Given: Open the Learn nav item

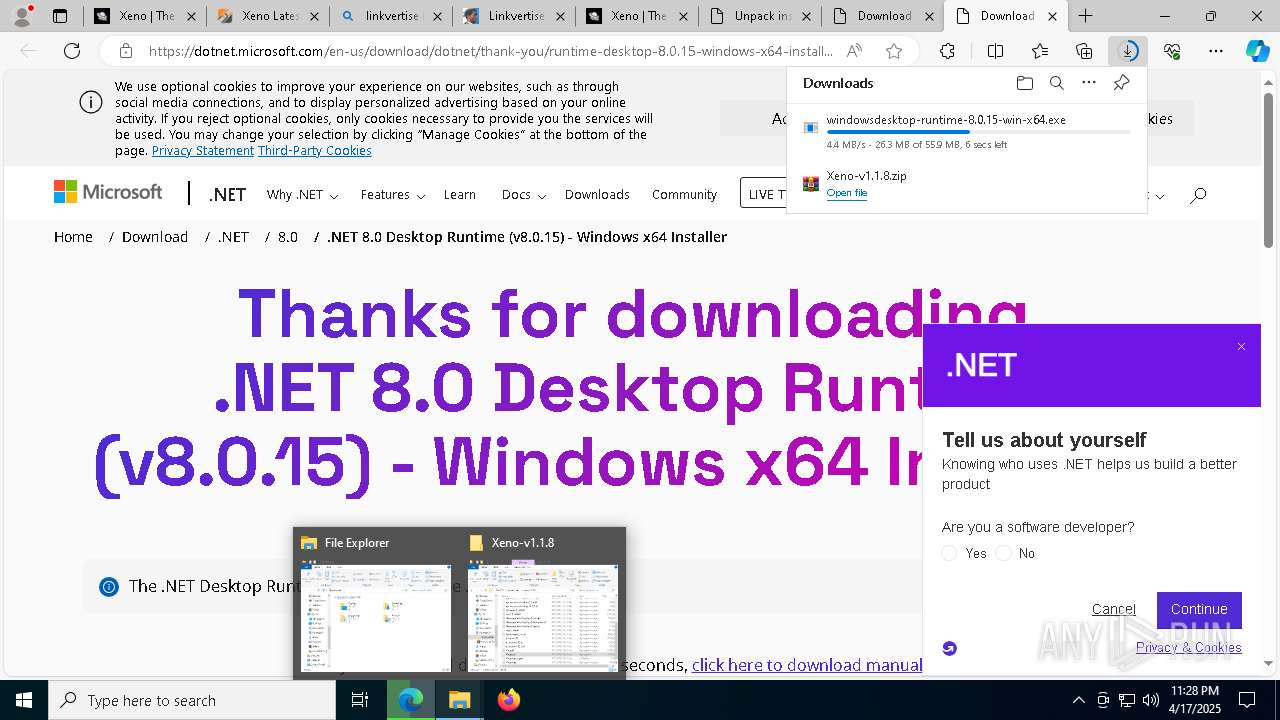Looking at the screenshot, I should click(x=460, y=195).
